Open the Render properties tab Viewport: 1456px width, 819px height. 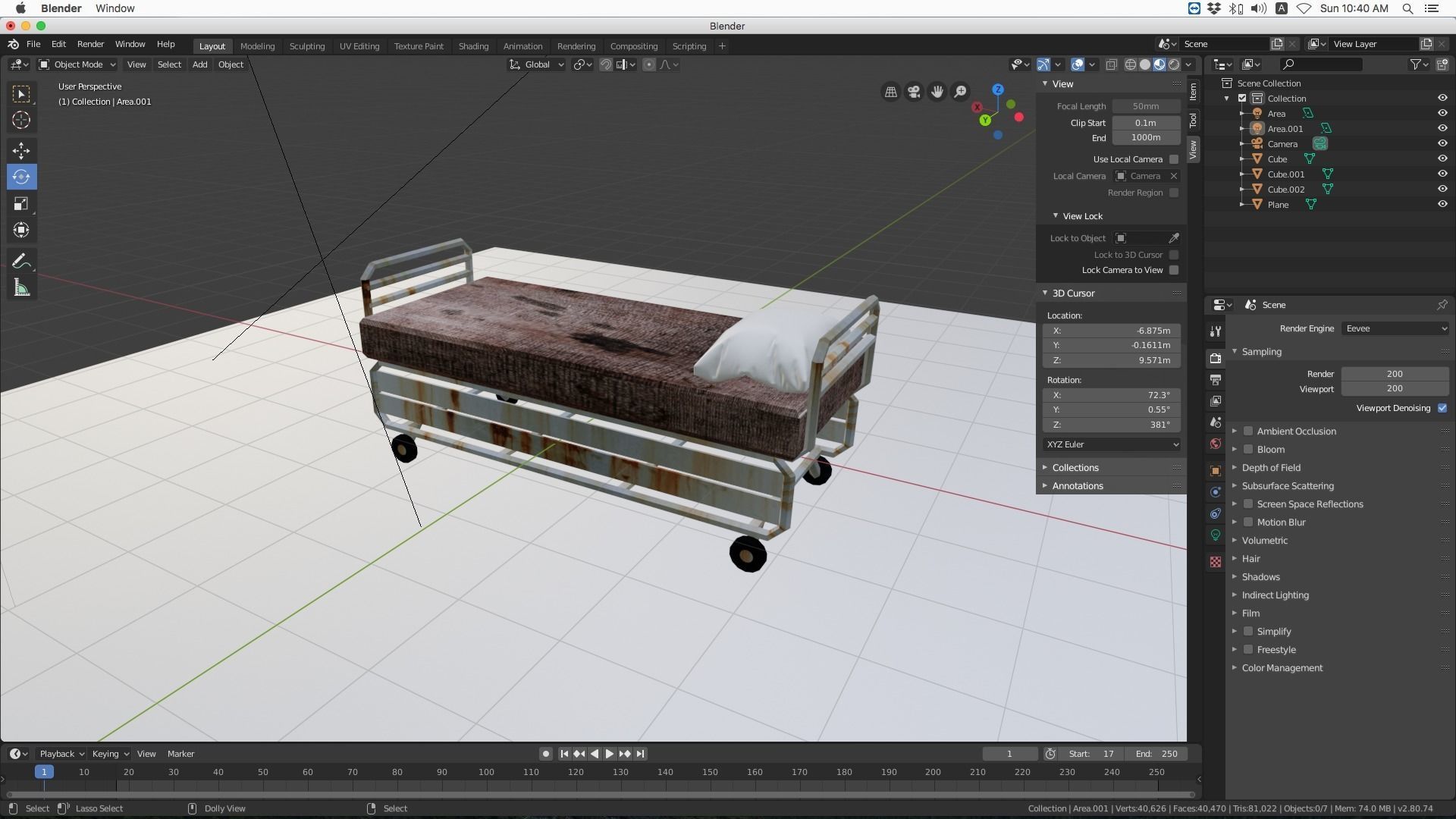(1216, 358)
